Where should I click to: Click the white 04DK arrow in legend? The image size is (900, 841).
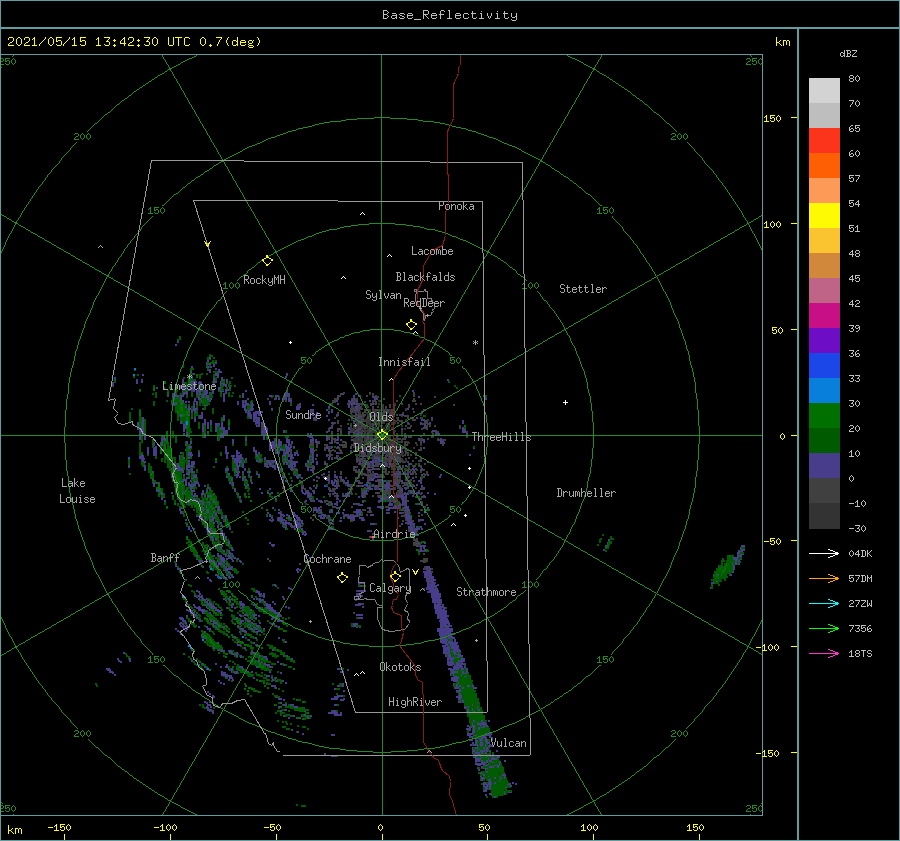tap(824, 553)
